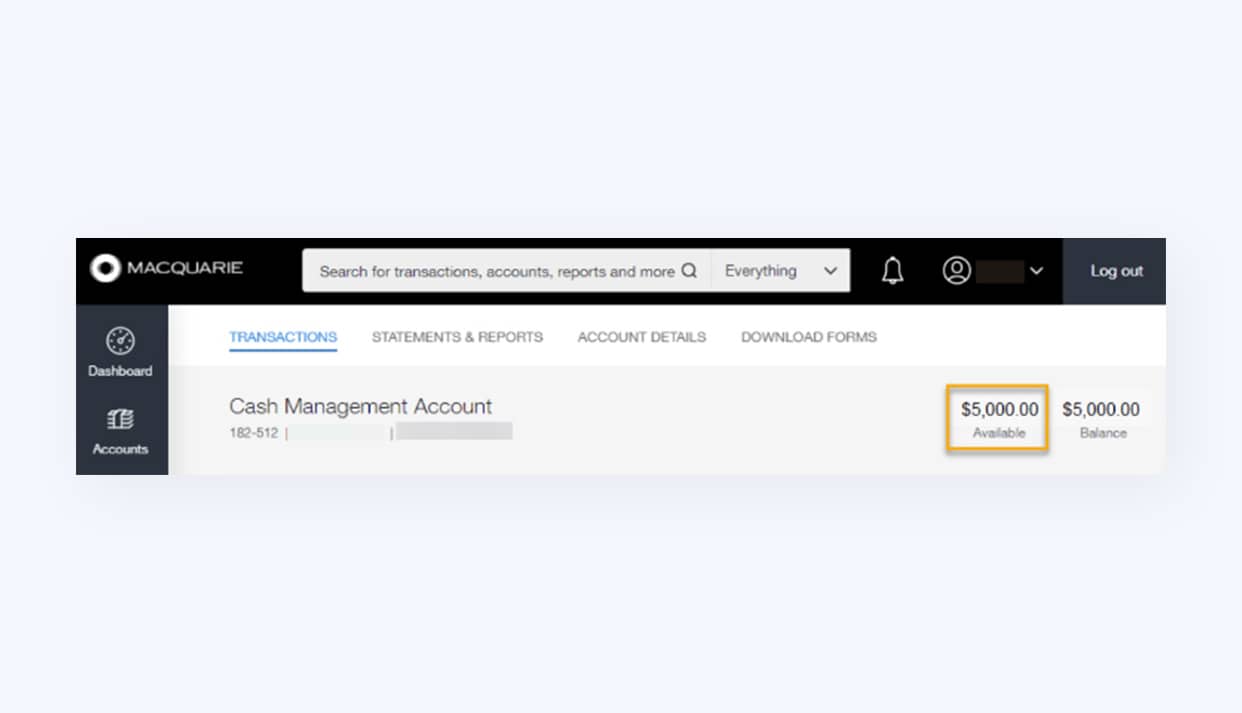
Task: Switch to Statements & Reports tab
Action: point(457,337)
